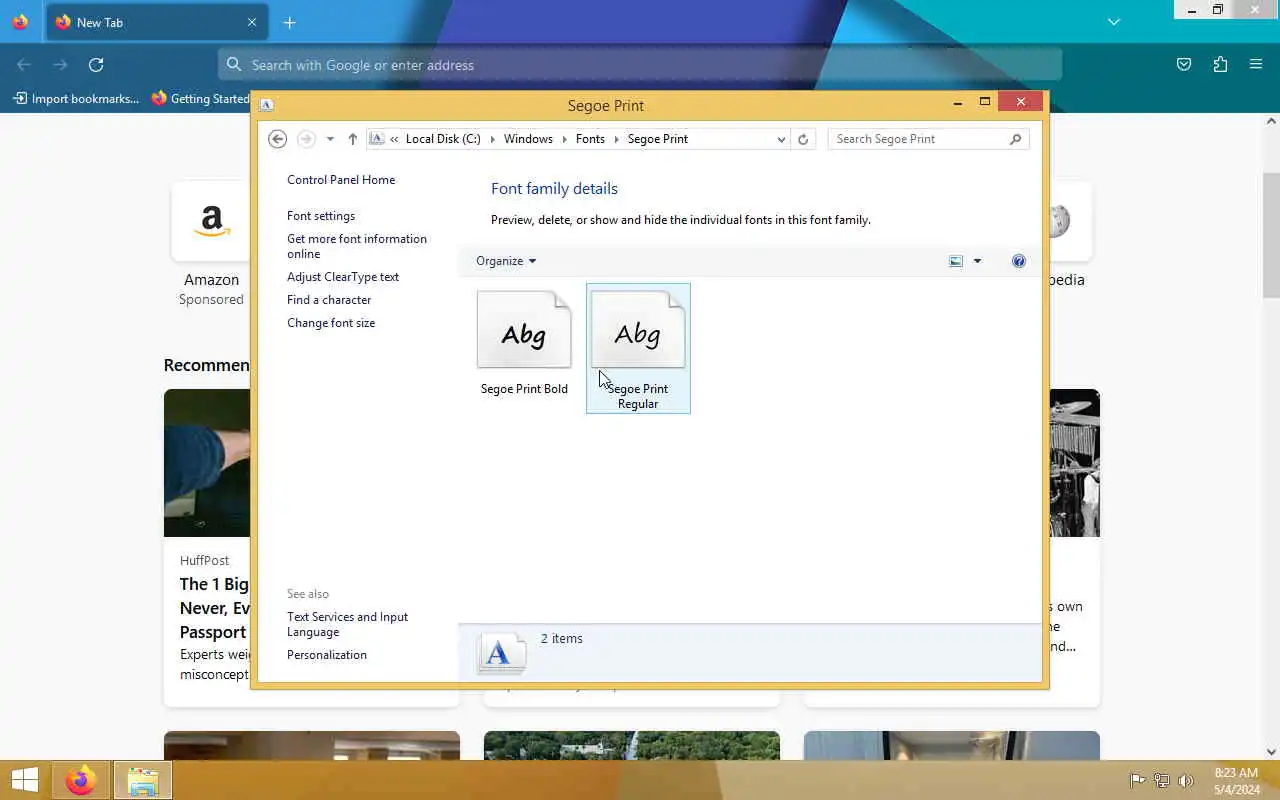This screenshot has width=1280, height=800.
Task: Open the network tray icon
Action: [x=1161, y=781]
